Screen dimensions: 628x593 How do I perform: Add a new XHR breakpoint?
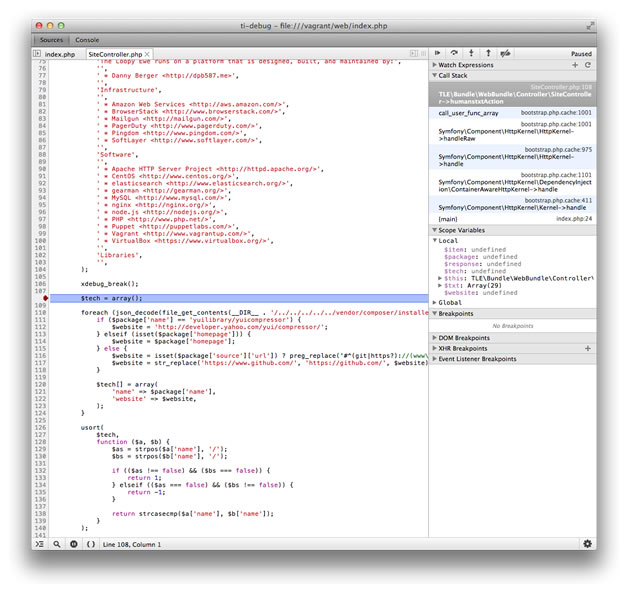(x=588, y=348)
